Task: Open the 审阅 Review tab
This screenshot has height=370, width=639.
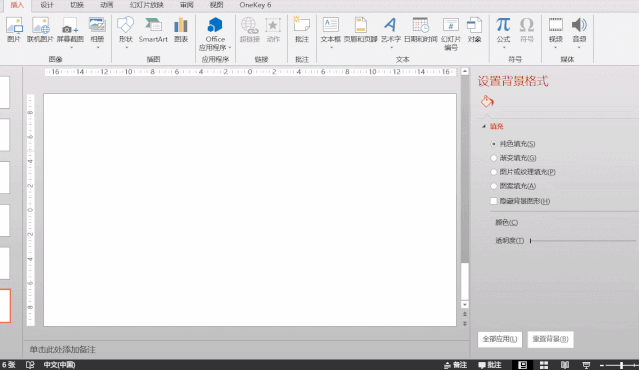Action: click(x=187, y=5)
